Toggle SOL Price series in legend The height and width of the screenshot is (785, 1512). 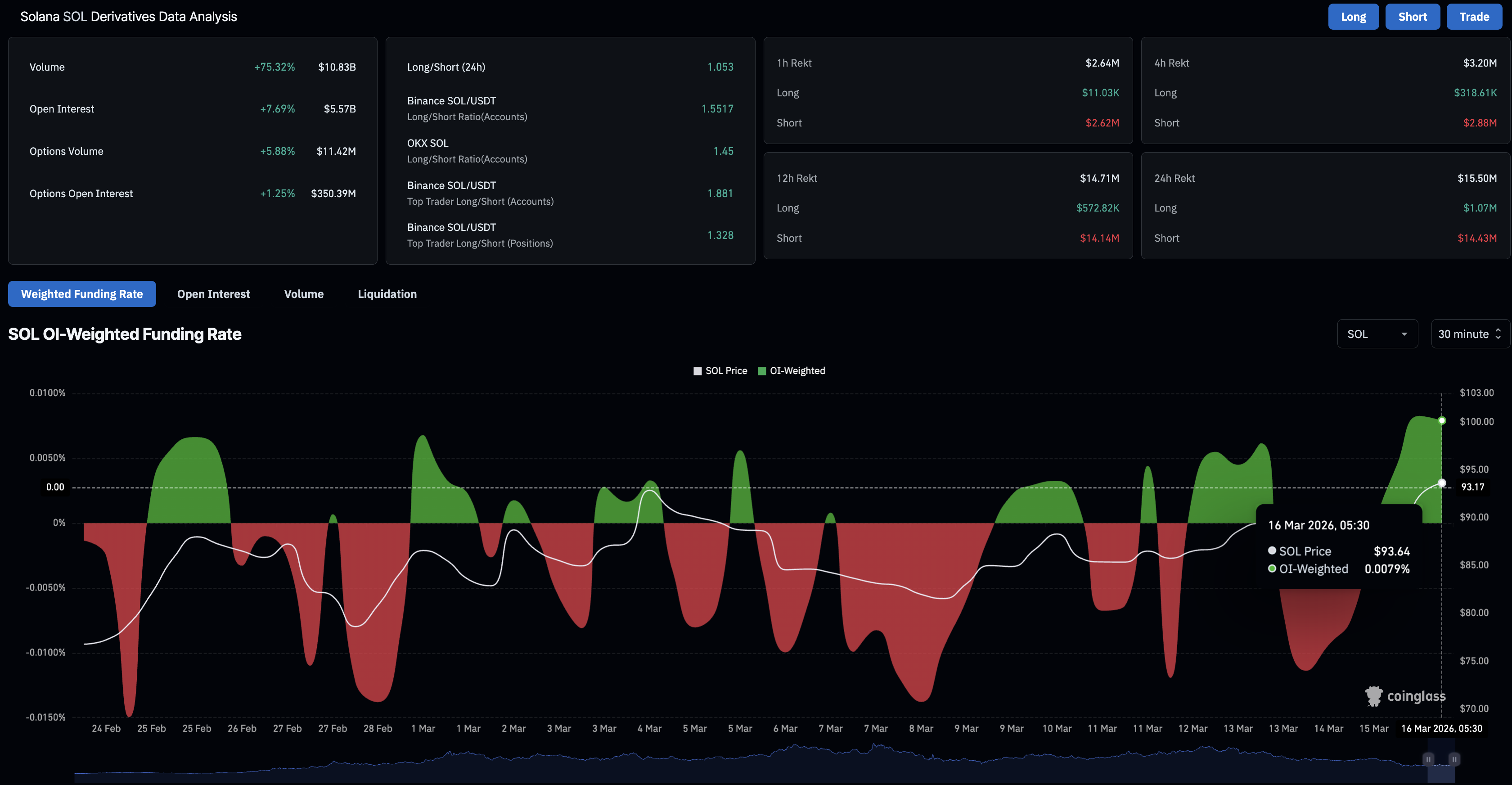726,371
